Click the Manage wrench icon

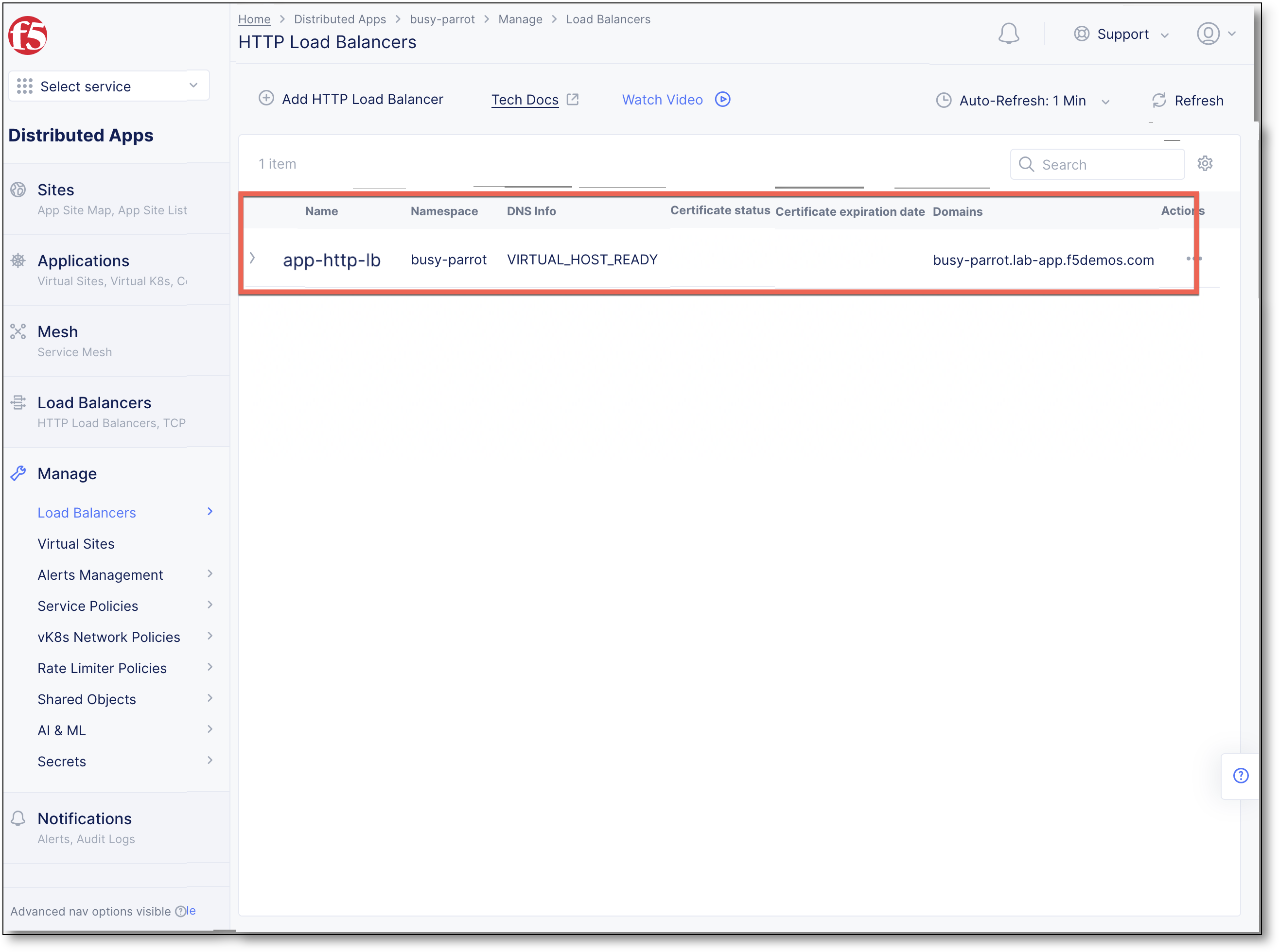(18, 473)
